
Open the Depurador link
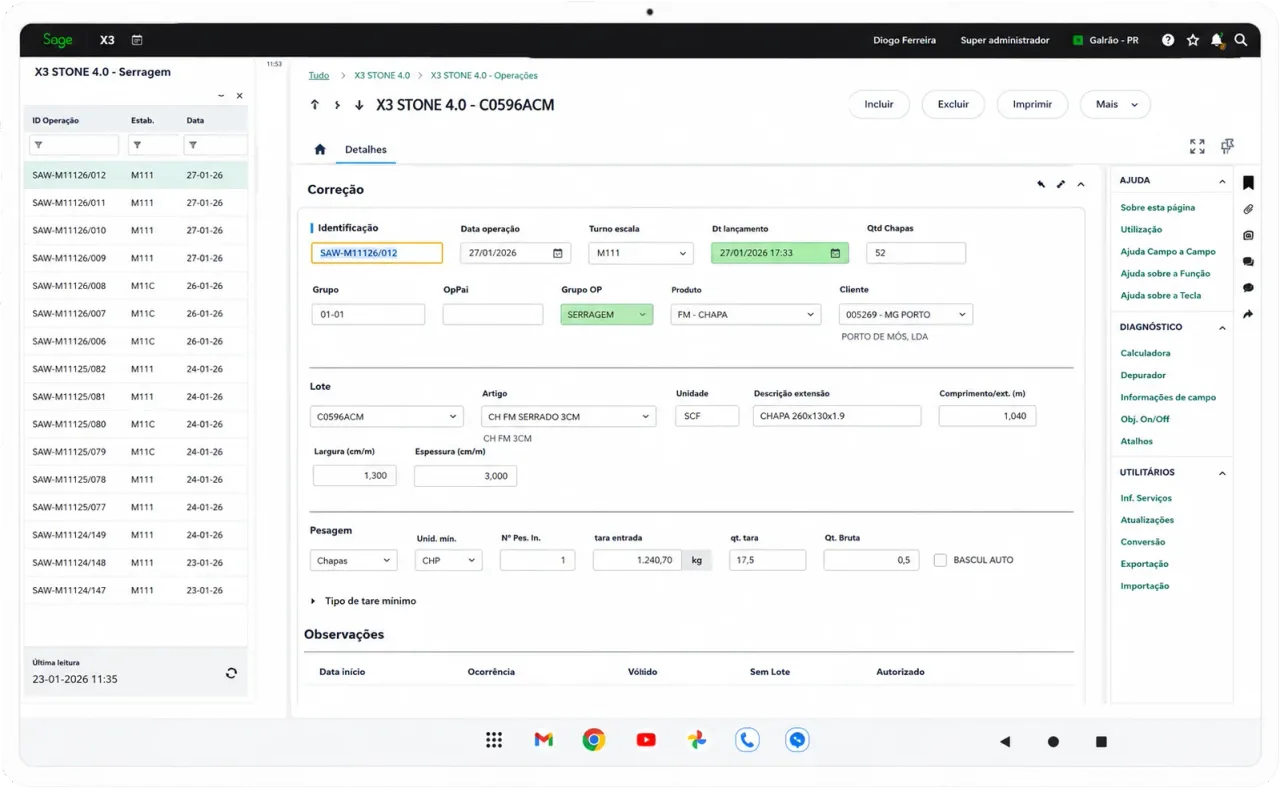tap(1143, 375)
